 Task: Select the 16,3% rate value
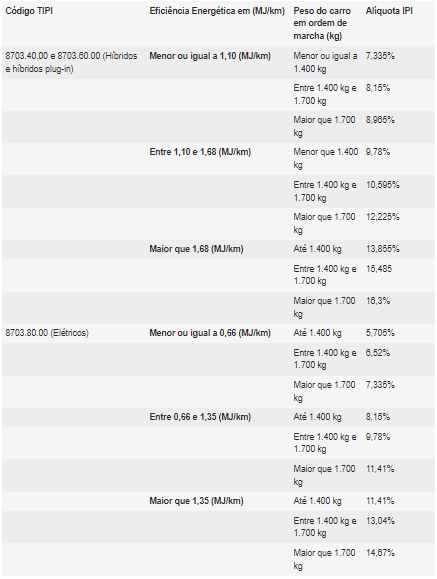click(378, 301)
